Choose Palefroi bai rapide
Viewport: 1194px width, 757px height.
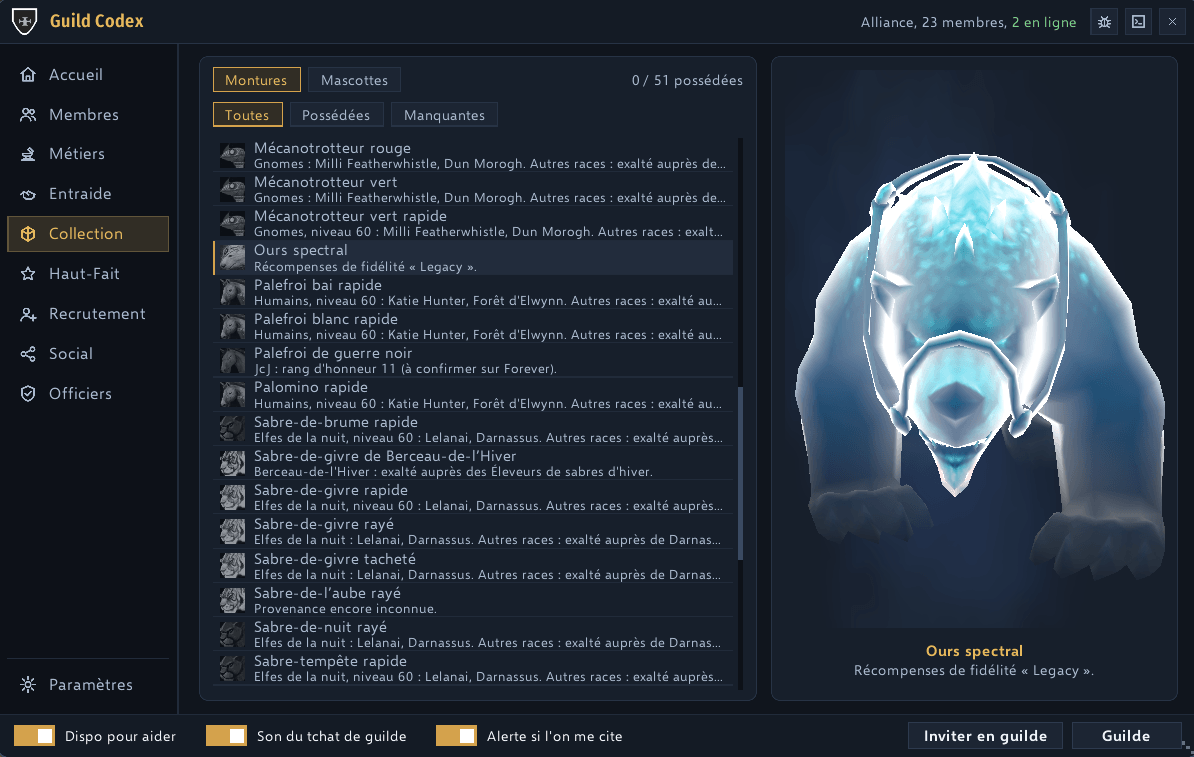(x=473, y=292)
